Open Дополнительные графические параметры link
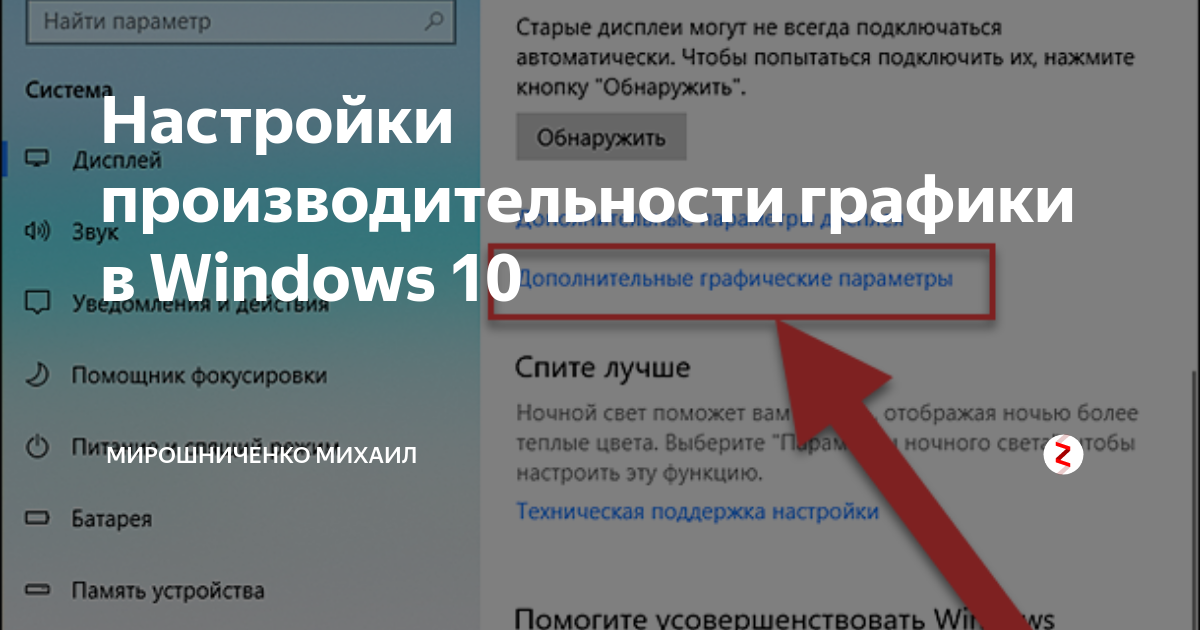This screenshot has height=630, width=1200. pyautogui.click(x=734, y=279)
